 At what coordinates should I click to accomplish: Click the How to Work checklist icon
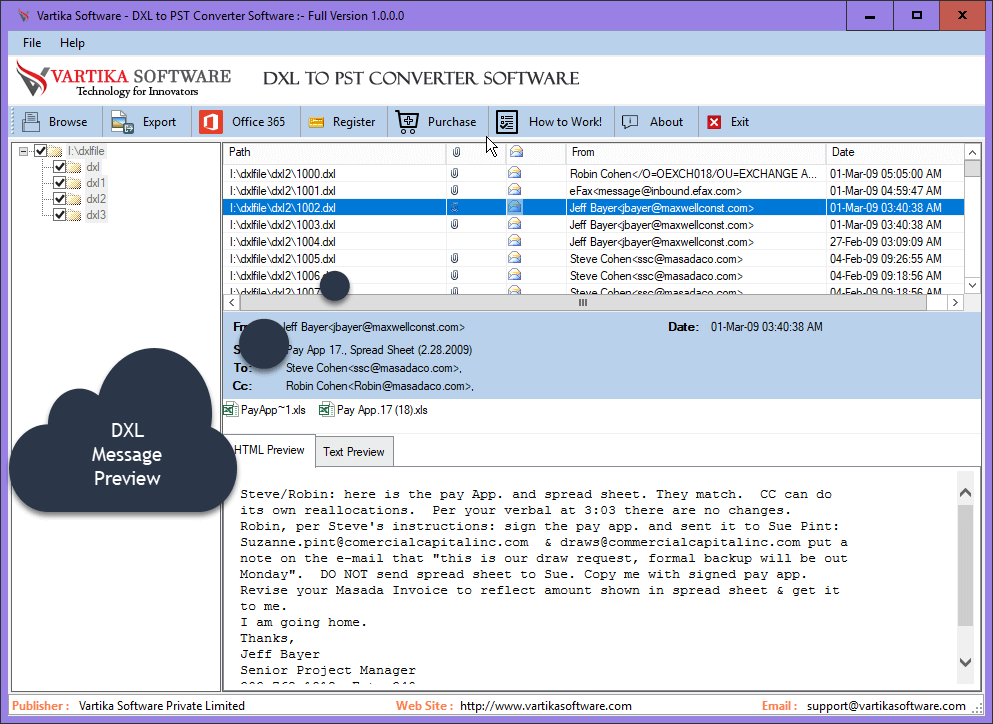pyautogui.click(x=507, y=122)
